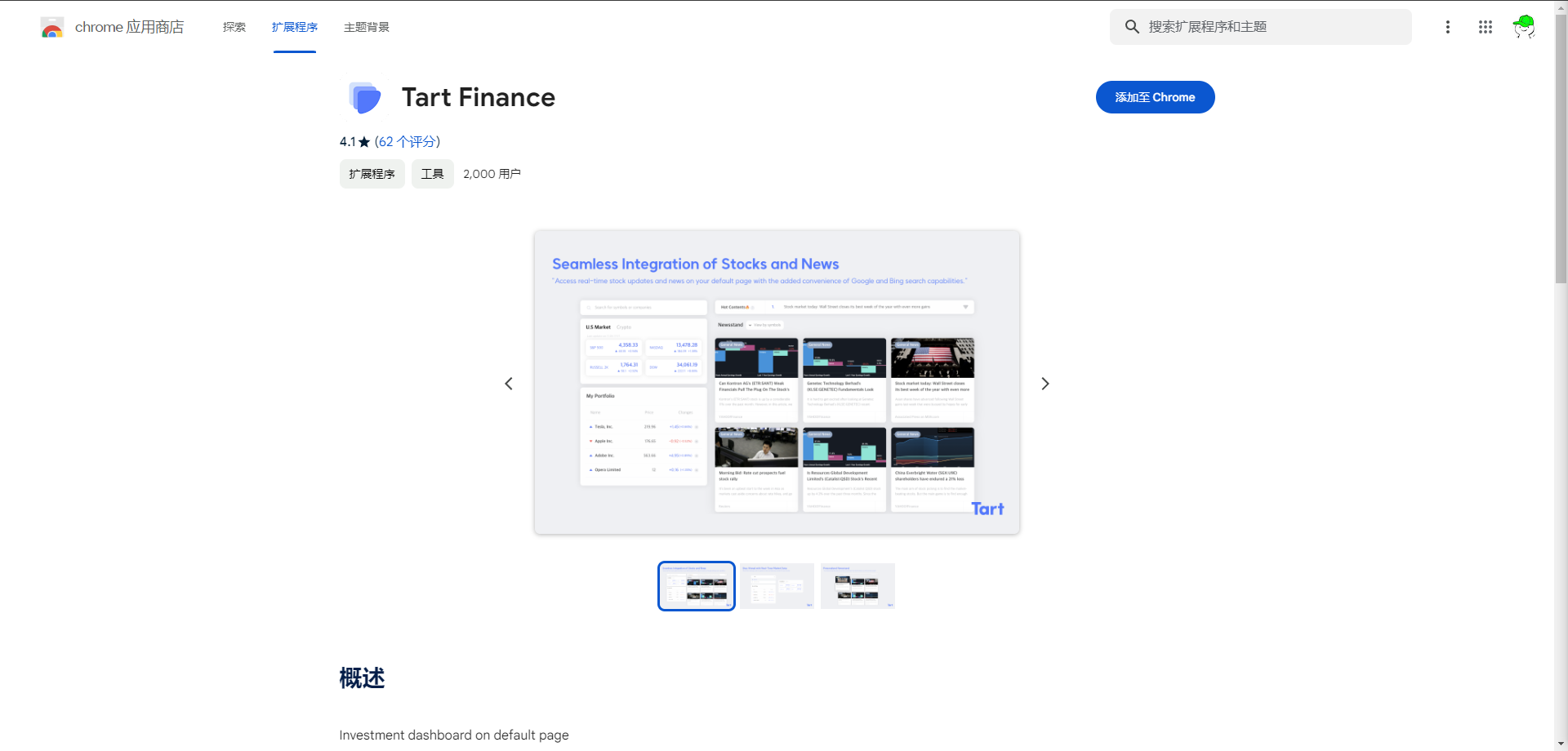Click the search magnifier icon

pyautogui.click(x=1132, y=27)
